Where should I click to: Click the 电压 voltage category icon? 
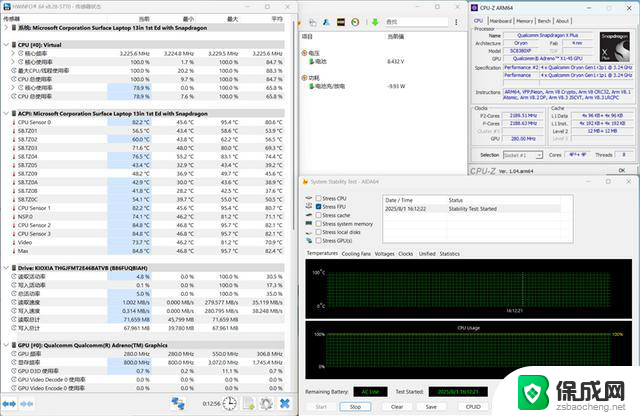tap(304, 53)
